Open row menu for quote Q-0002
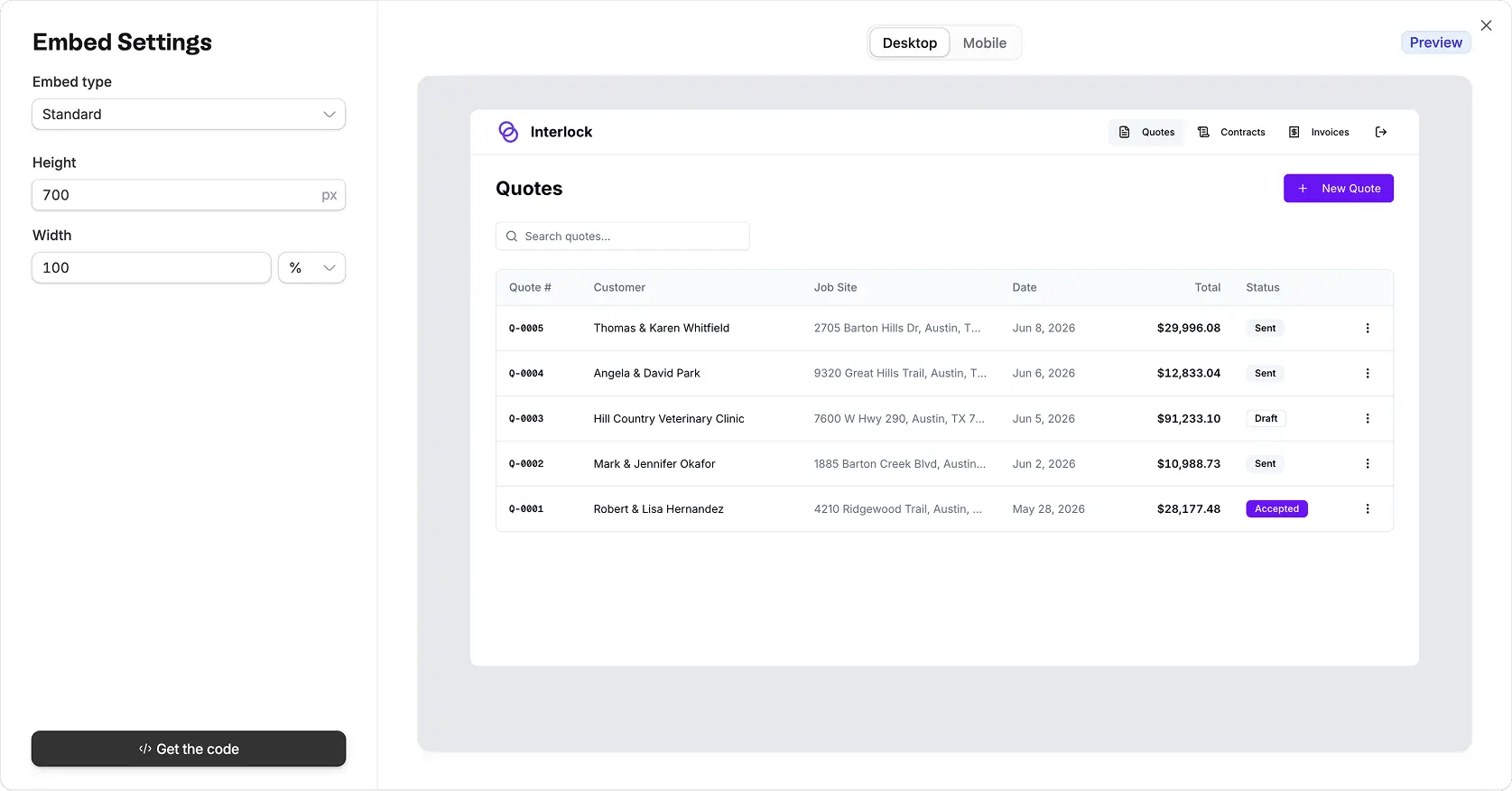The image size is (1512, 791). pyautogui.click(x=1368, y=464)
